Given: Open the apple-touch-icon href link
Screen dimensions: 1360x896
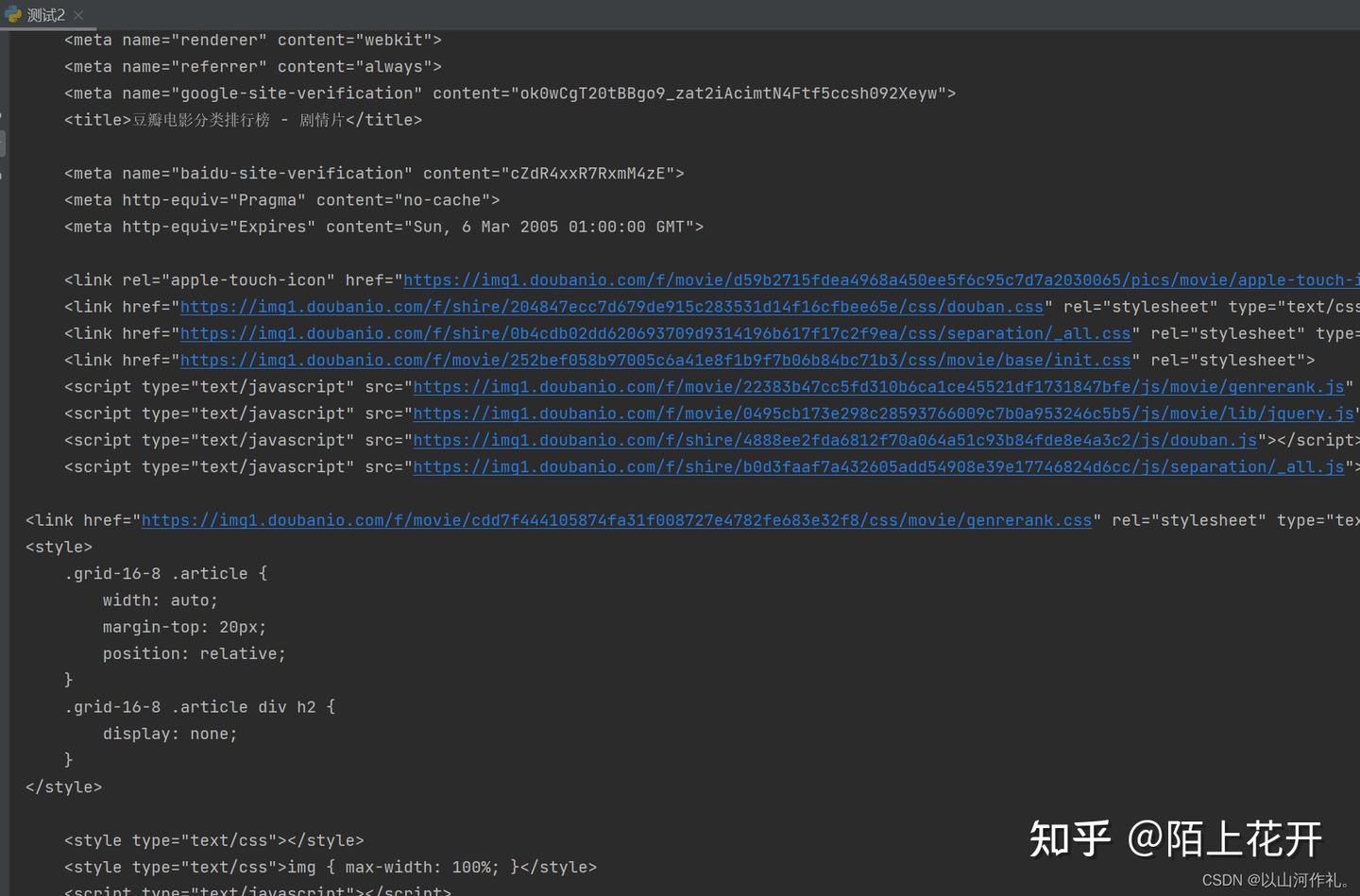Looking at the screenshot, I should point(881,280).
